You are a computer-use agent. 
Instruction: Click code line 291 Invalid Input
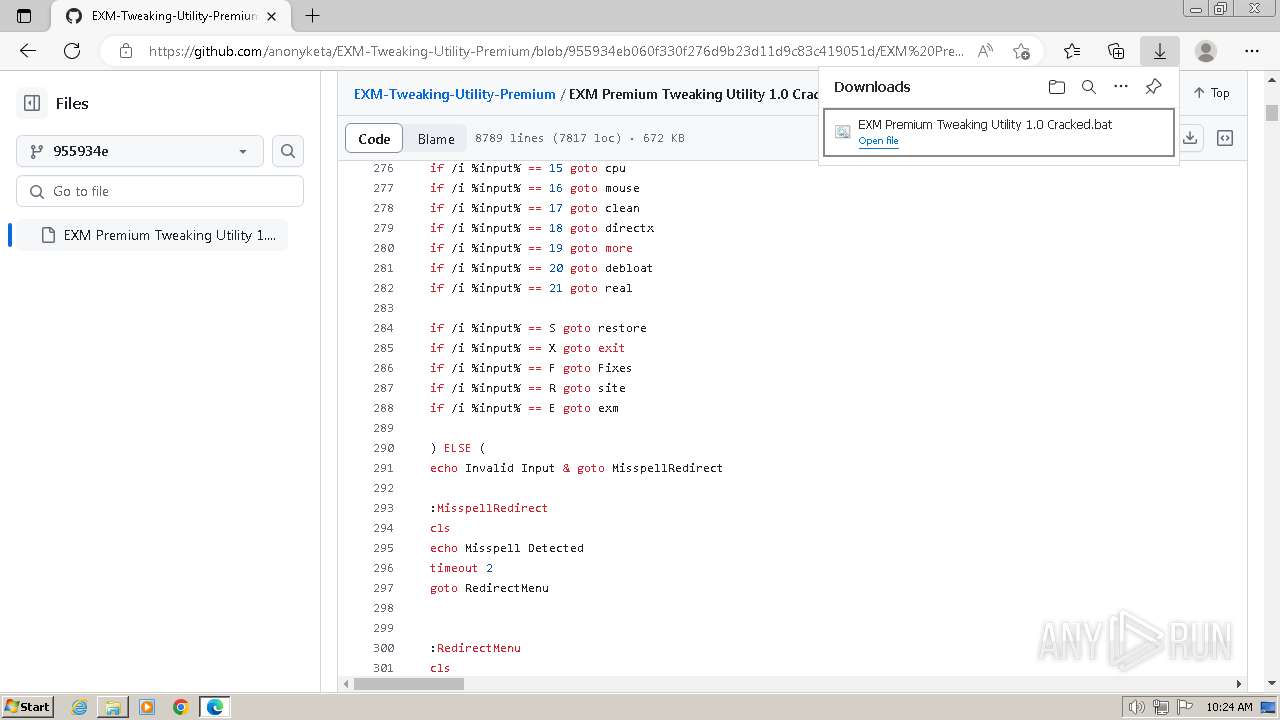(x=576, y=468)
